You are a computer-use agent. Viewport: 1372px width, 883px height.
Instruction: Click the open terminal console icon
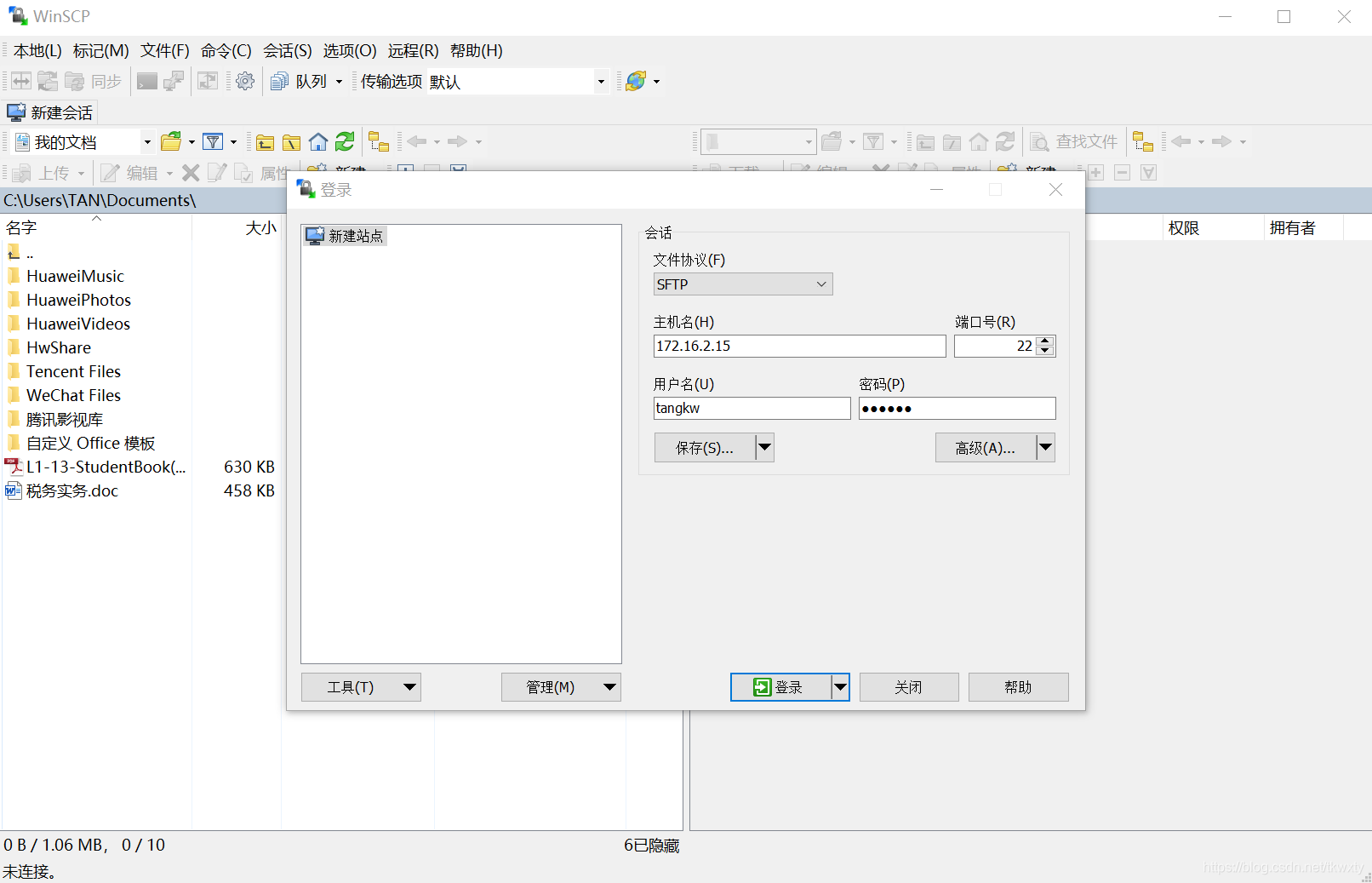pos(147,81)
